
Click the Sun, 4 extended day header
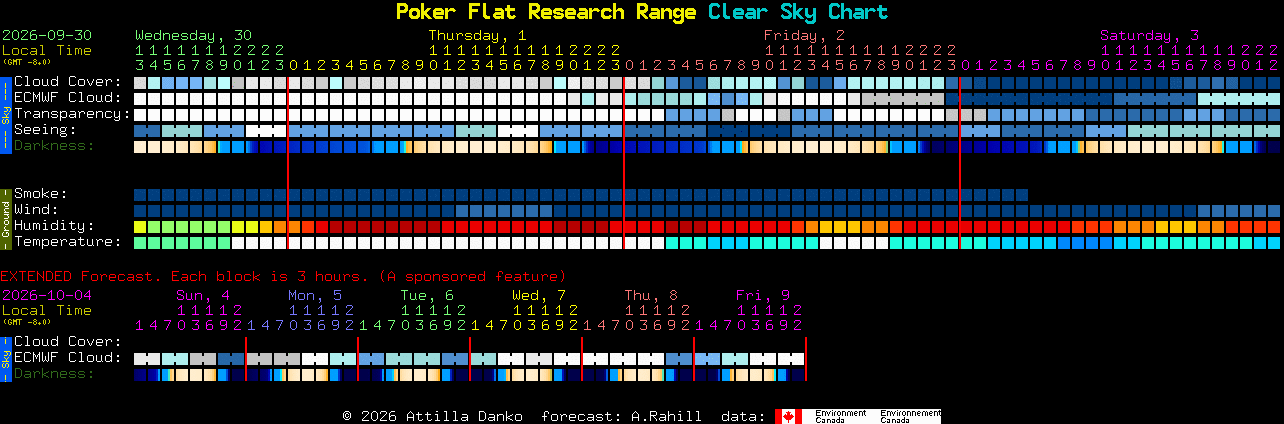(x=203, y=295)
